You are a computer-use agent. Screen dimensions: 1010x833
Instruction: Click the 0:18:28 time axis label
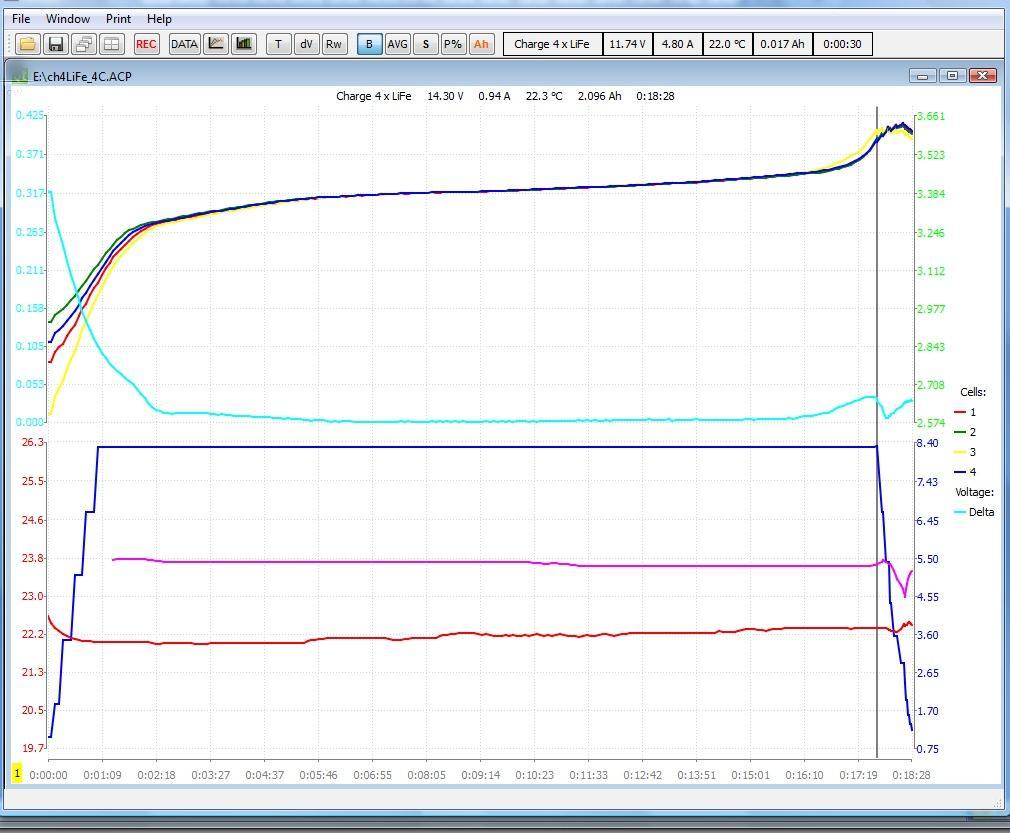[x=911, y=774]
